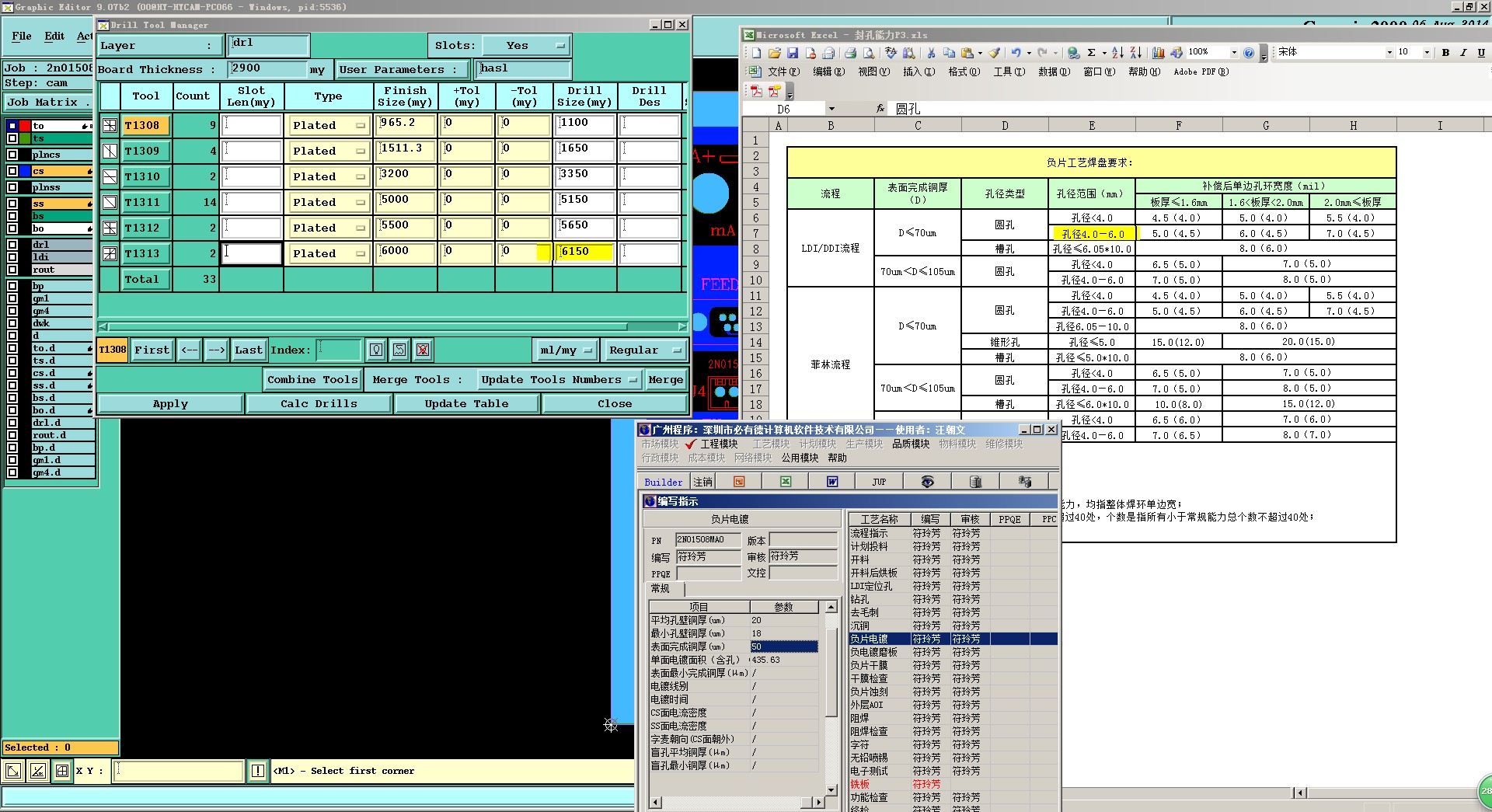Click Drill Size field showing 6150

584,253
